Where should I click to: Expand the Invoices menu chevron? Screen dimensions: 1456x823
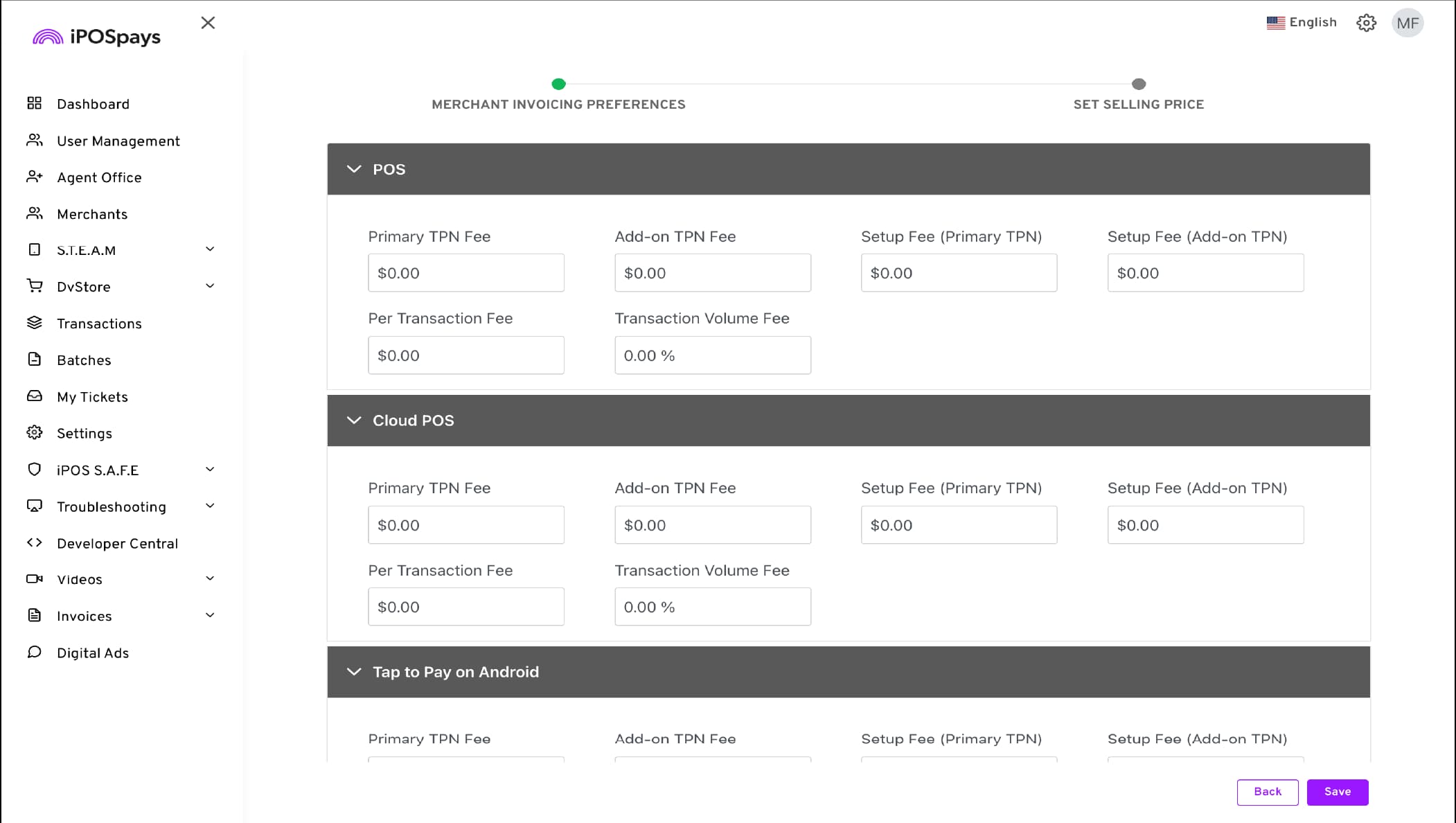[210, 615]
